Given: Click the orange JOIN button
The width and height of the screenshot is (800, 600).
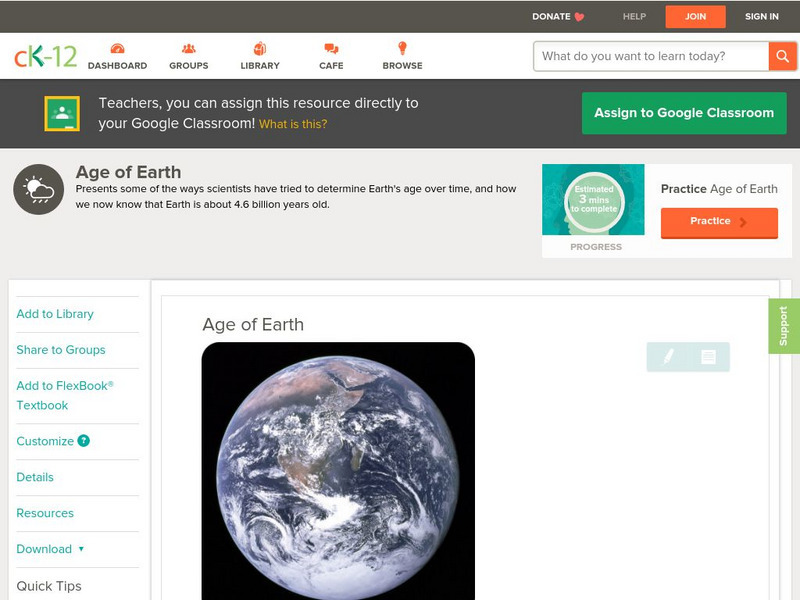Looking at the screenshot, I should coord(695,17).
